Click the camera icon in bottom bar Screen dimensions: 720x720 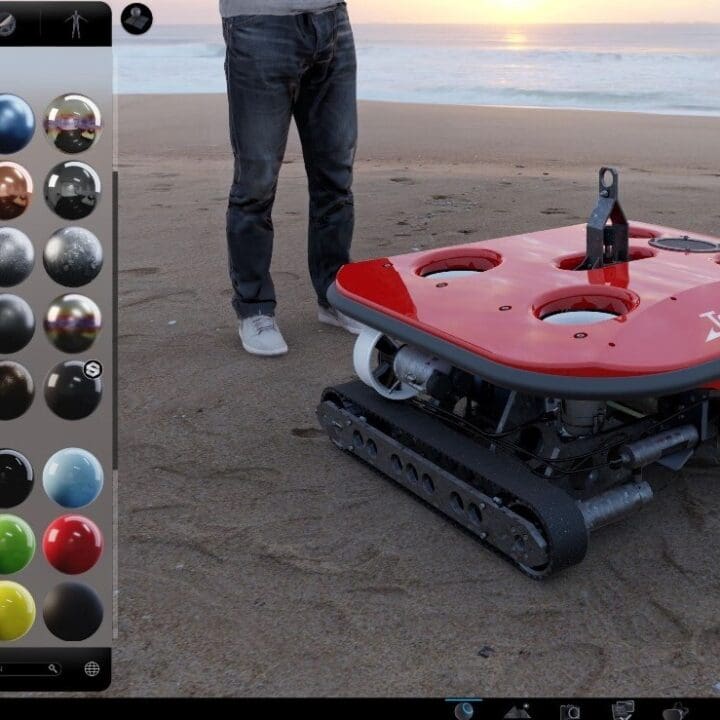tap(570, 711)
